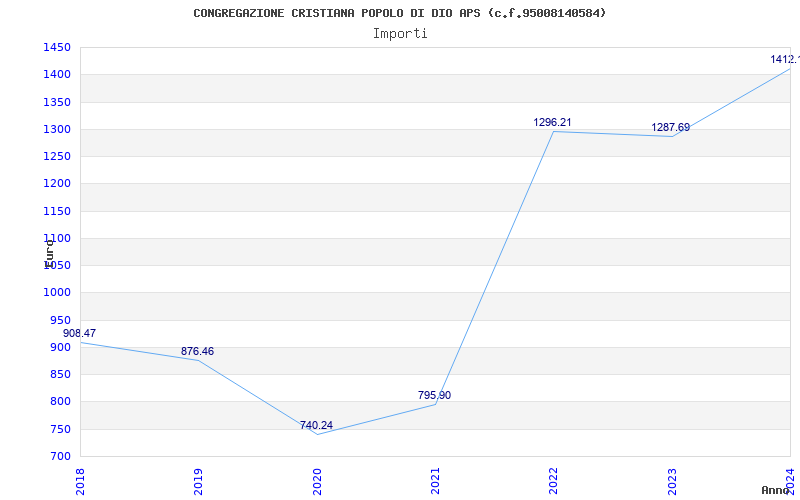Click data label 908.47
Viewport: 800px width, 500px height.
(x=80, y=333)
